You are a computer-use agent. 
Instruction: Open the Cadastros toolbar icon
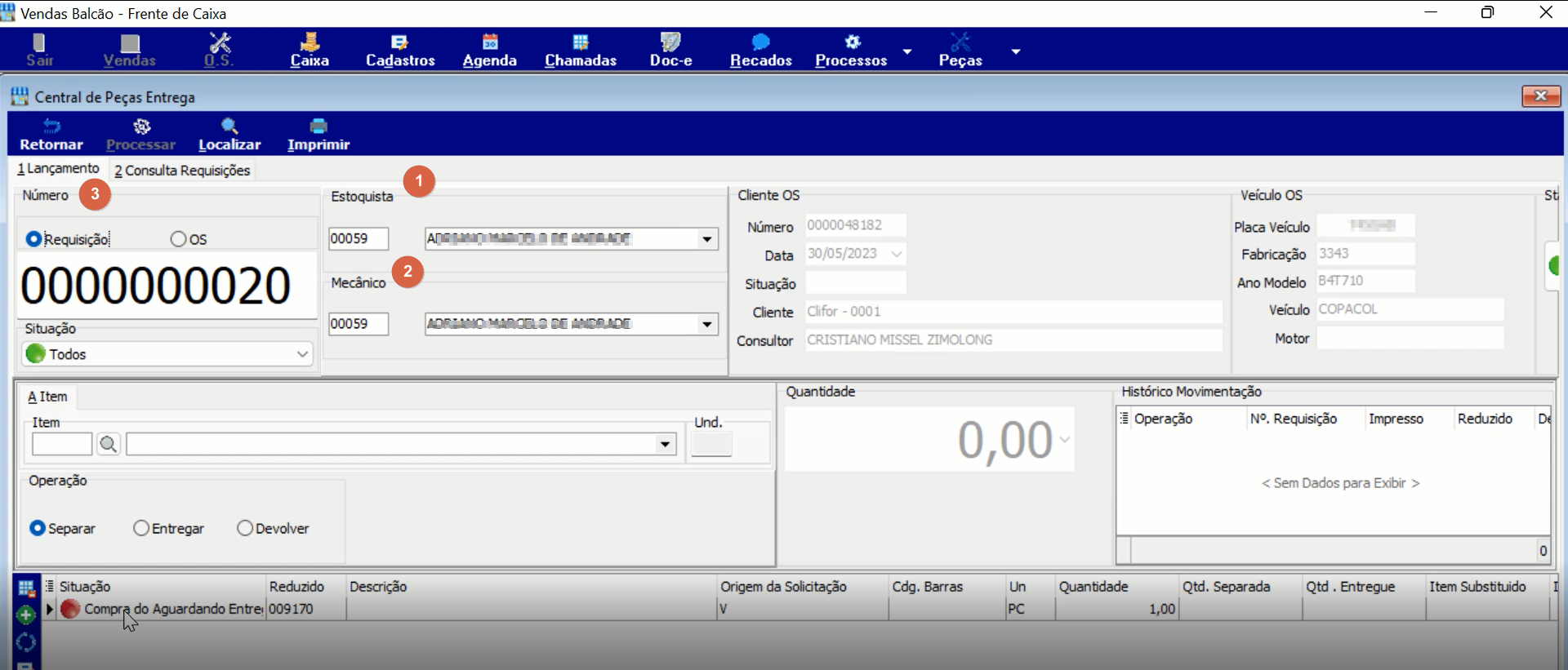pos(399,42)
